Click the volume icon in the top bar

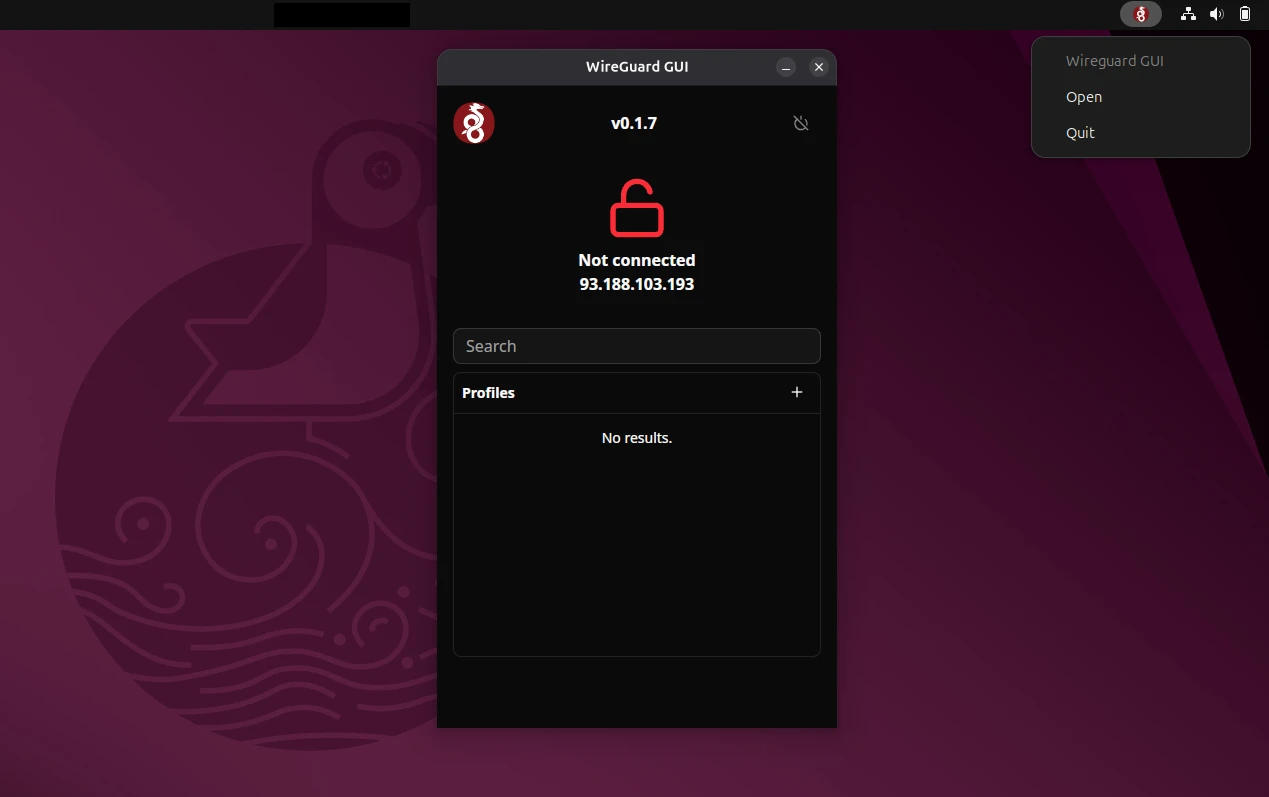(x=1216, y=14)
